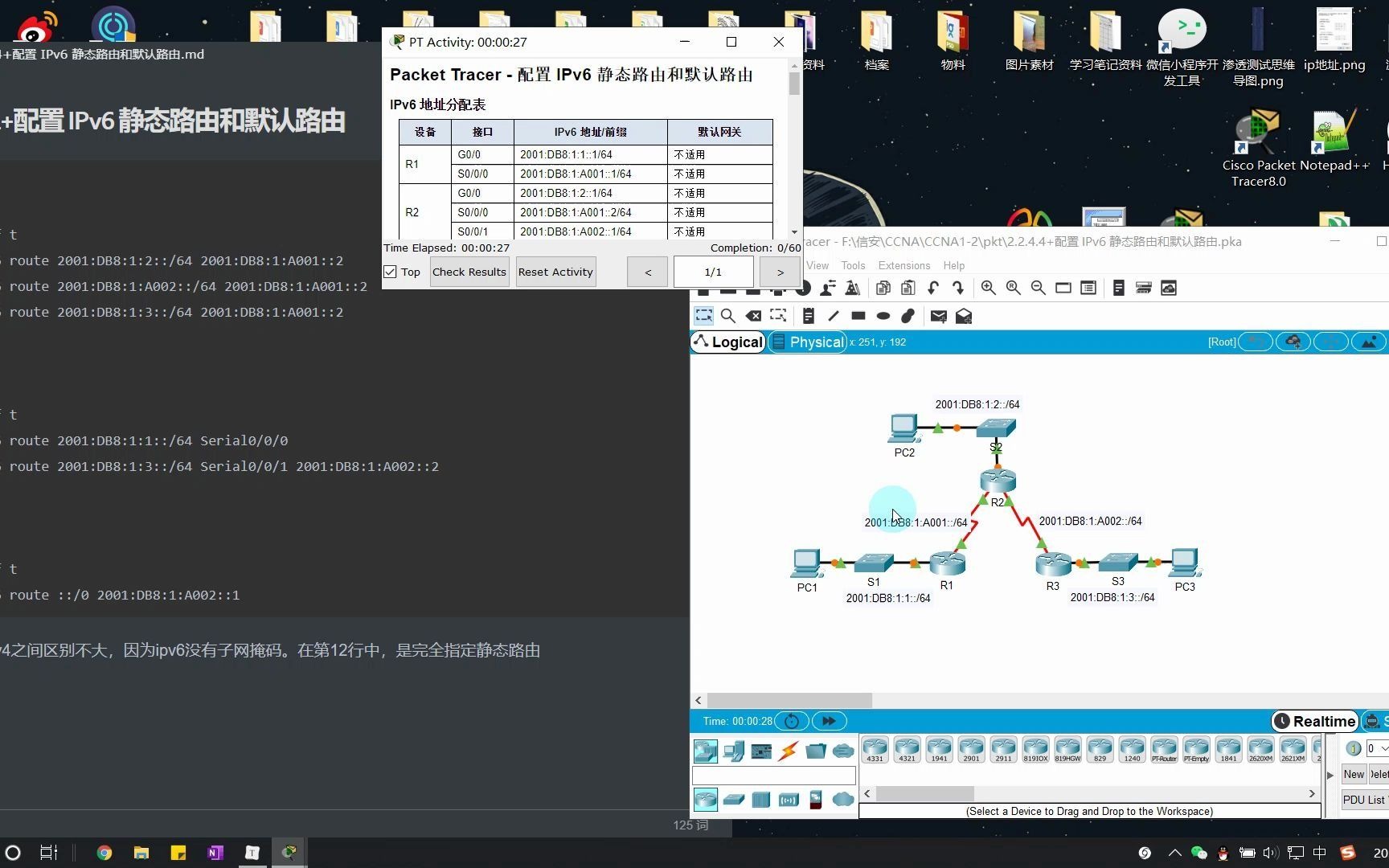This screenshot has width=1389, height=868.
Task: Select the Place Note clipboard tool
Action: (x=808, y=315)
